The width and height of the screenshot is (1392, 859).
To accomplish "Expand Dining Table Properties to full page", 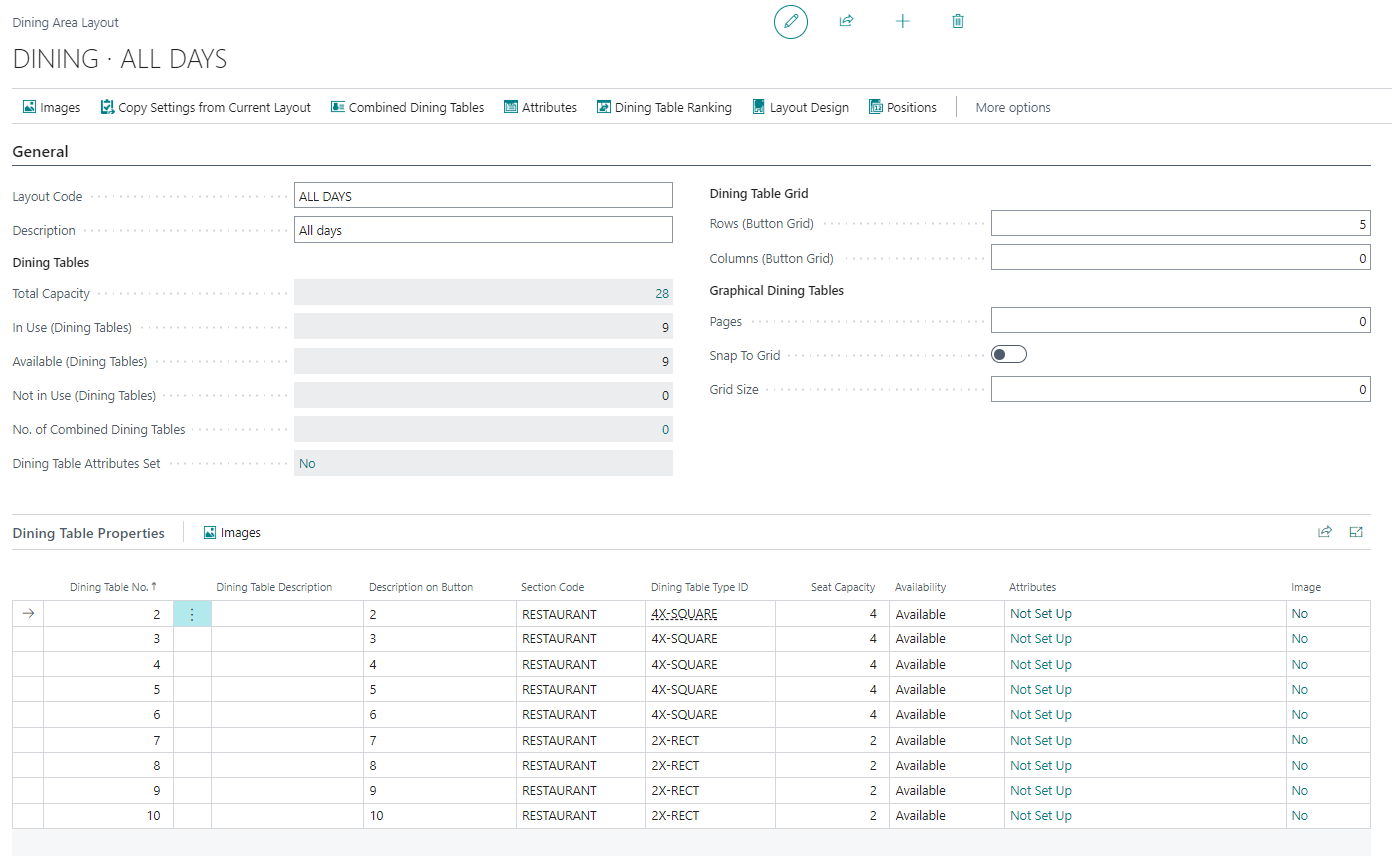I will tap(1356, 533).
